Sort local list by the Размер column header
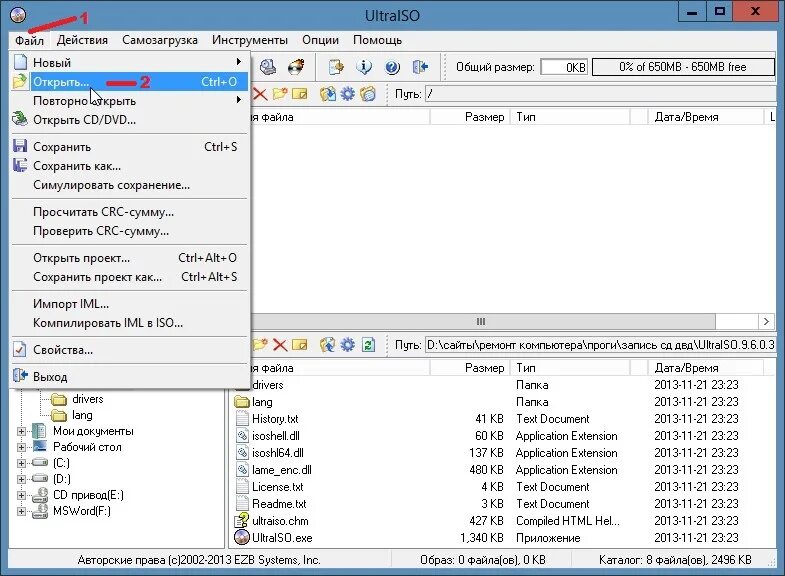Viewport: 785px width, 576px height. [470, 368]
